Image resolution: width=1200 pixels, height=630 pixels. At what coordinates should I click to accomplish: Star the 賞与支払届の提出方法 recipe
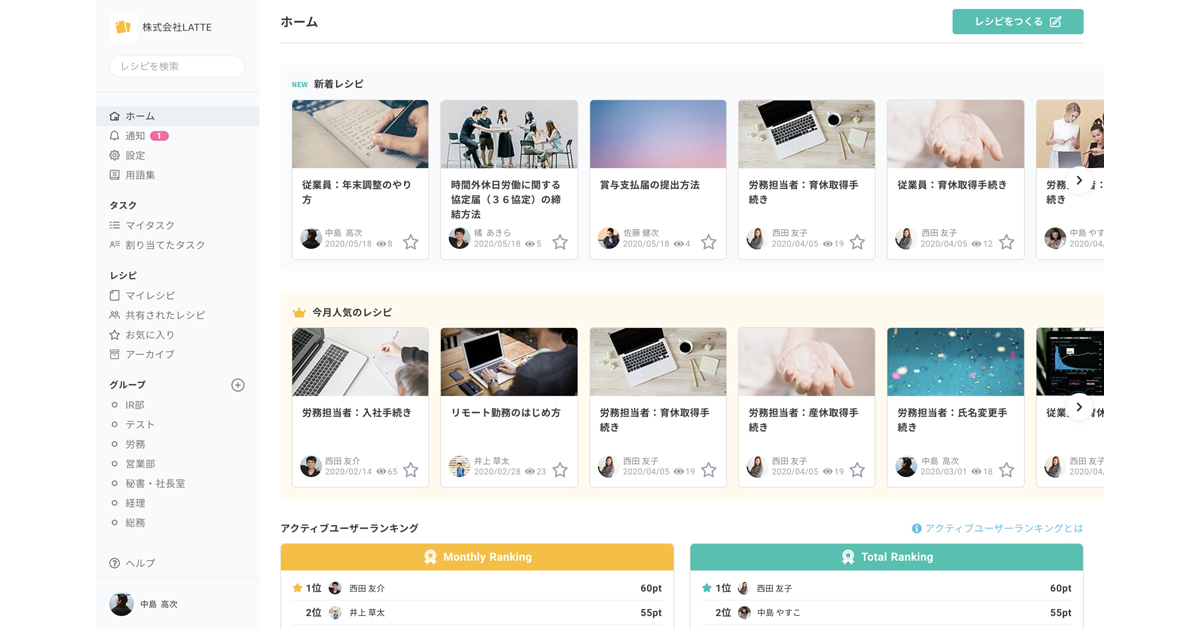[x=708, y=242]
